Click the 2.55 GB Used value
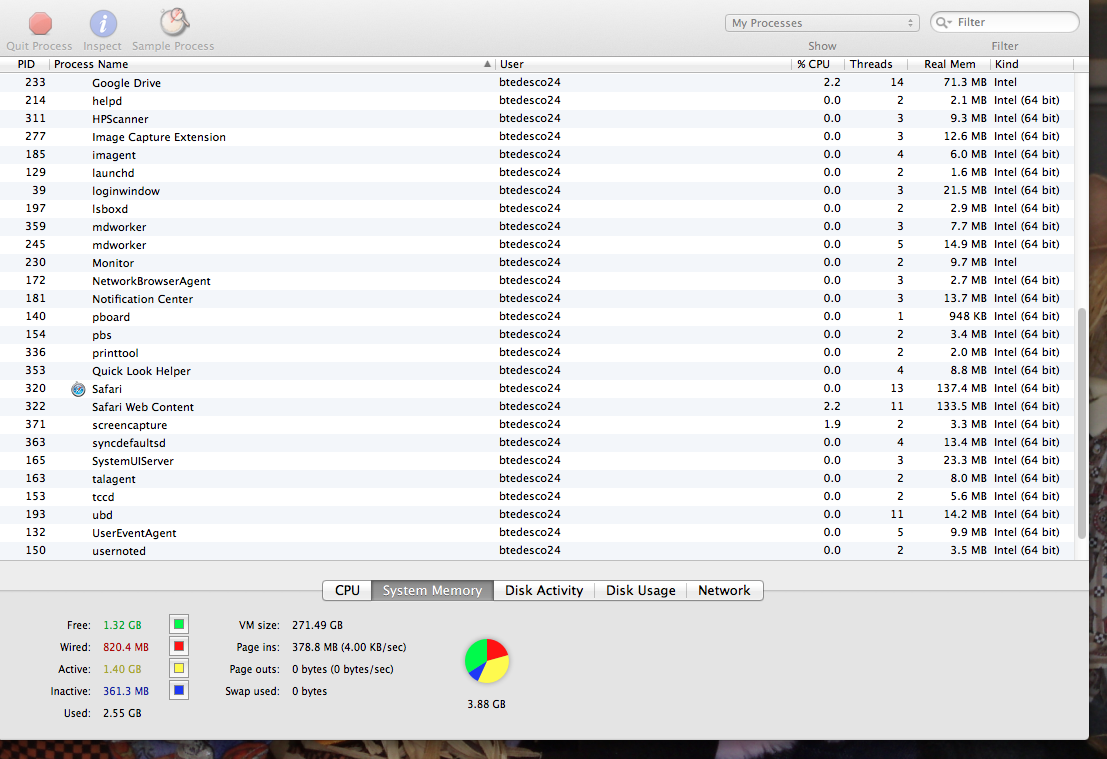The image size is (1107, 759). 122,713
